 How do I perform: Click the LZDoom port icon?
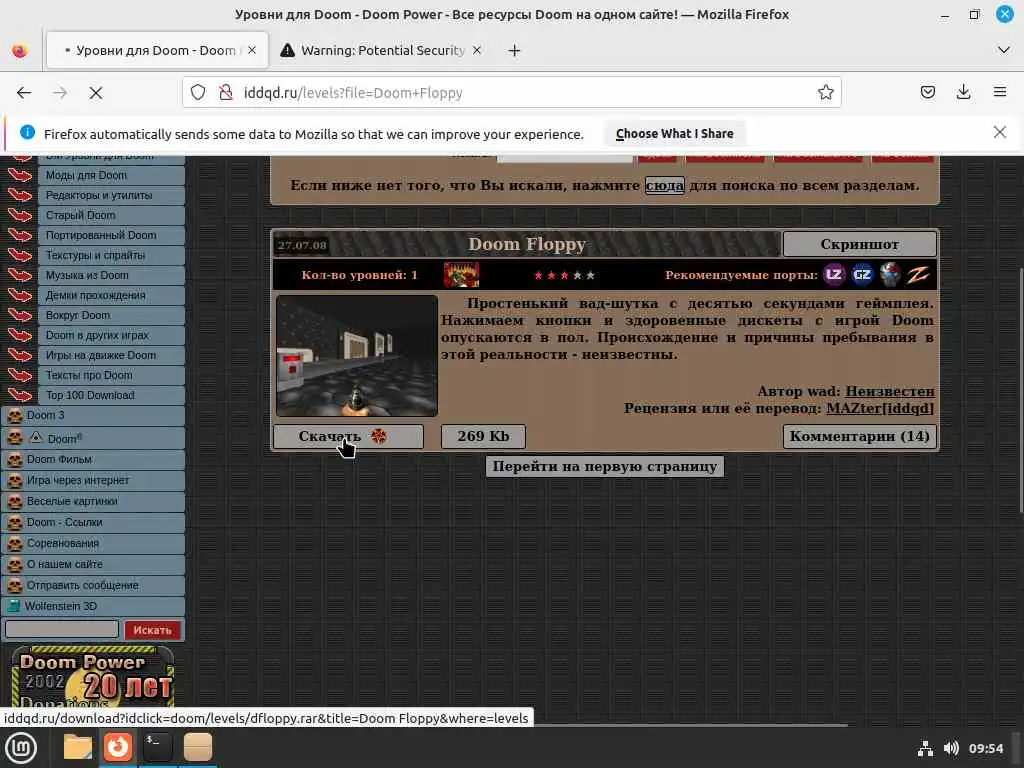click(834, 274)
